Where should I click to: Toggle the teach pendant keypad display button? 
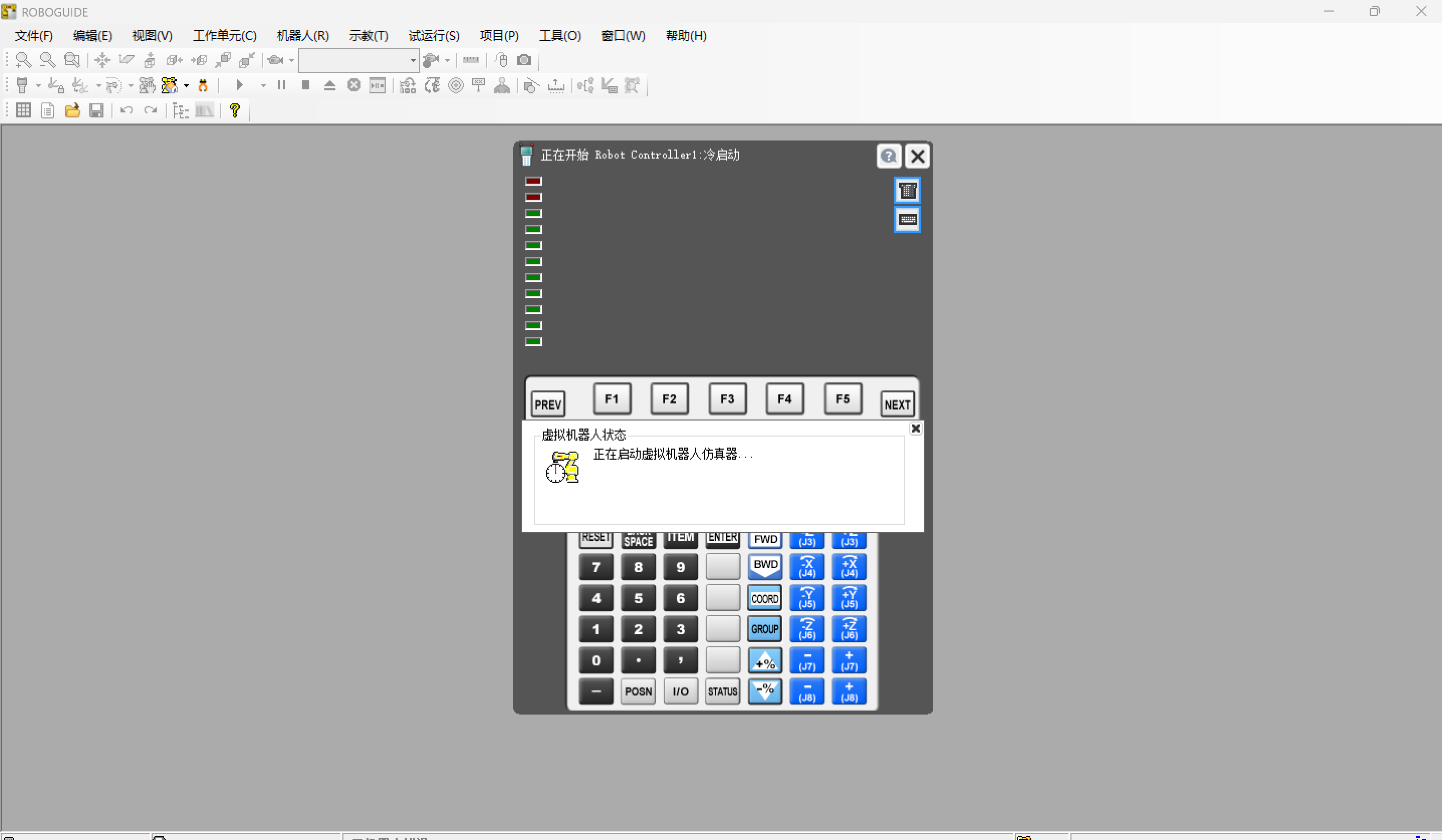[x=907, y=220]
